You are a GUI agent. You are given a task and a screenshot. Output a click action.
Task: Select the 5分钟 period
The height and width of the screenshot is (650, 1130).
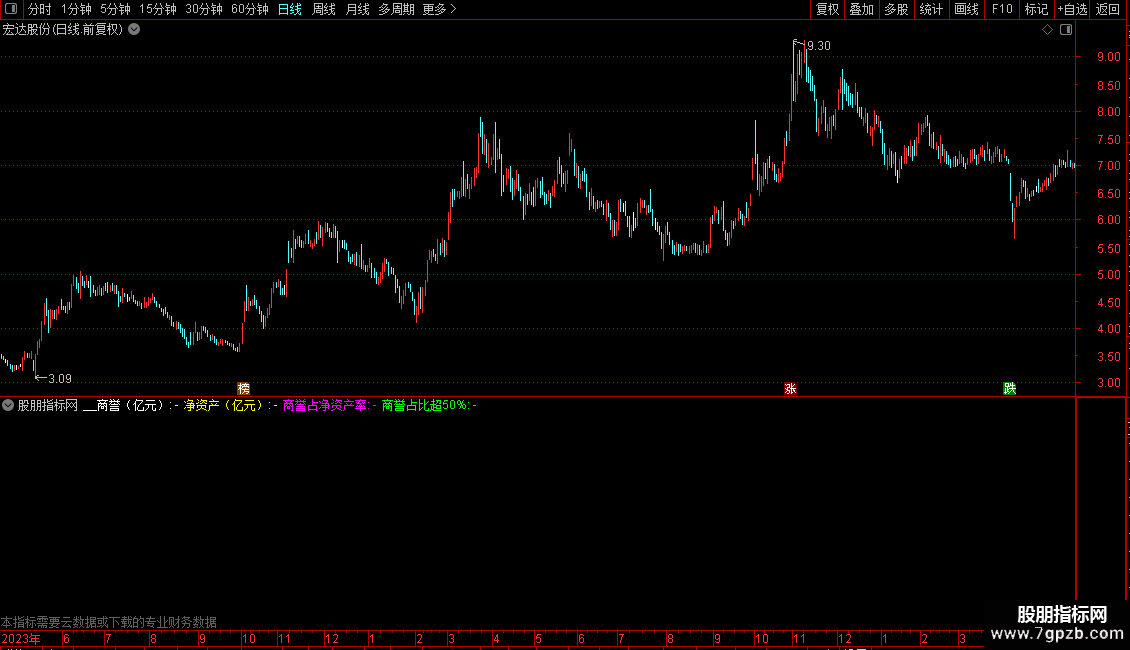[115, 9]
